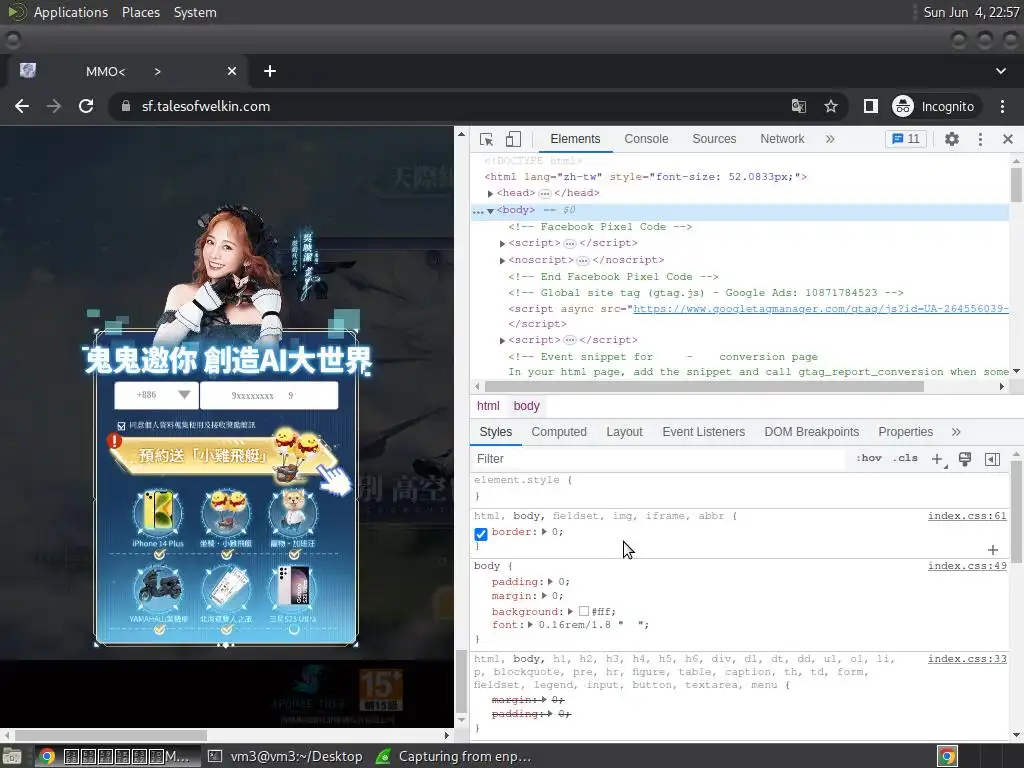Toggle the :hov element state button
Screen dimensions: 1024x768
[x=869, y=458]
